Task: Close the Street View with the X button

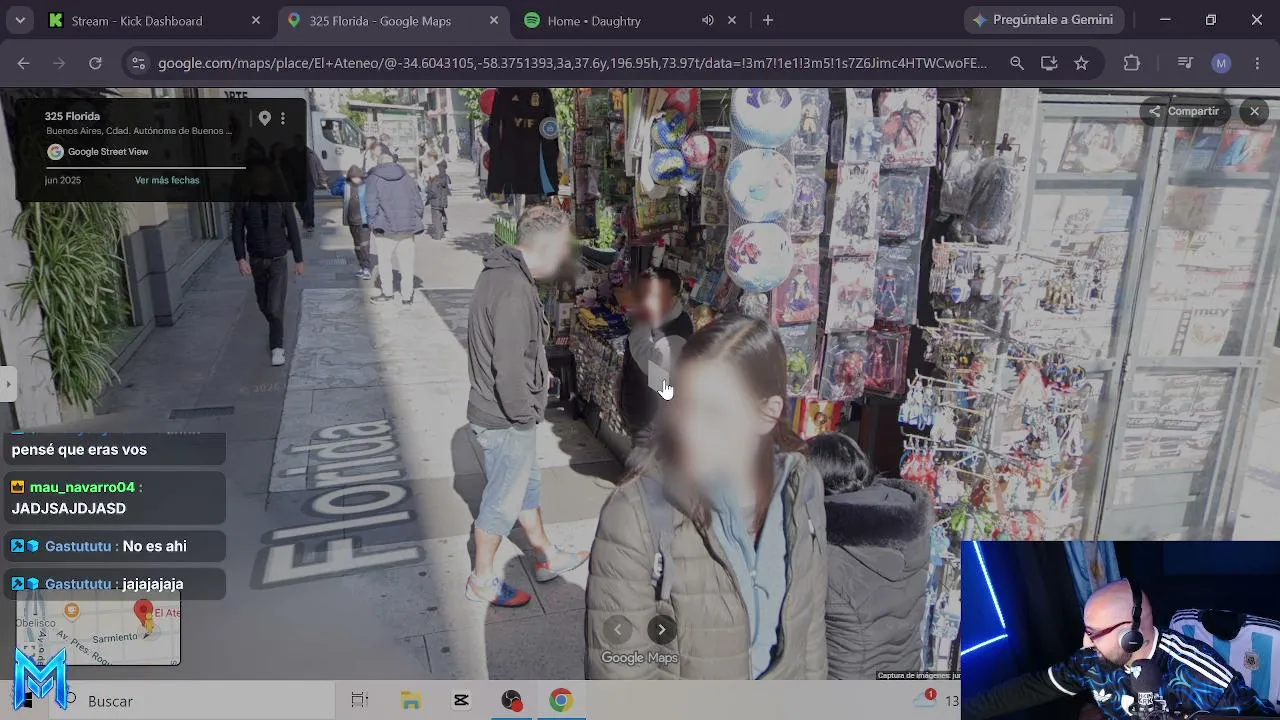Action: 1254,111
